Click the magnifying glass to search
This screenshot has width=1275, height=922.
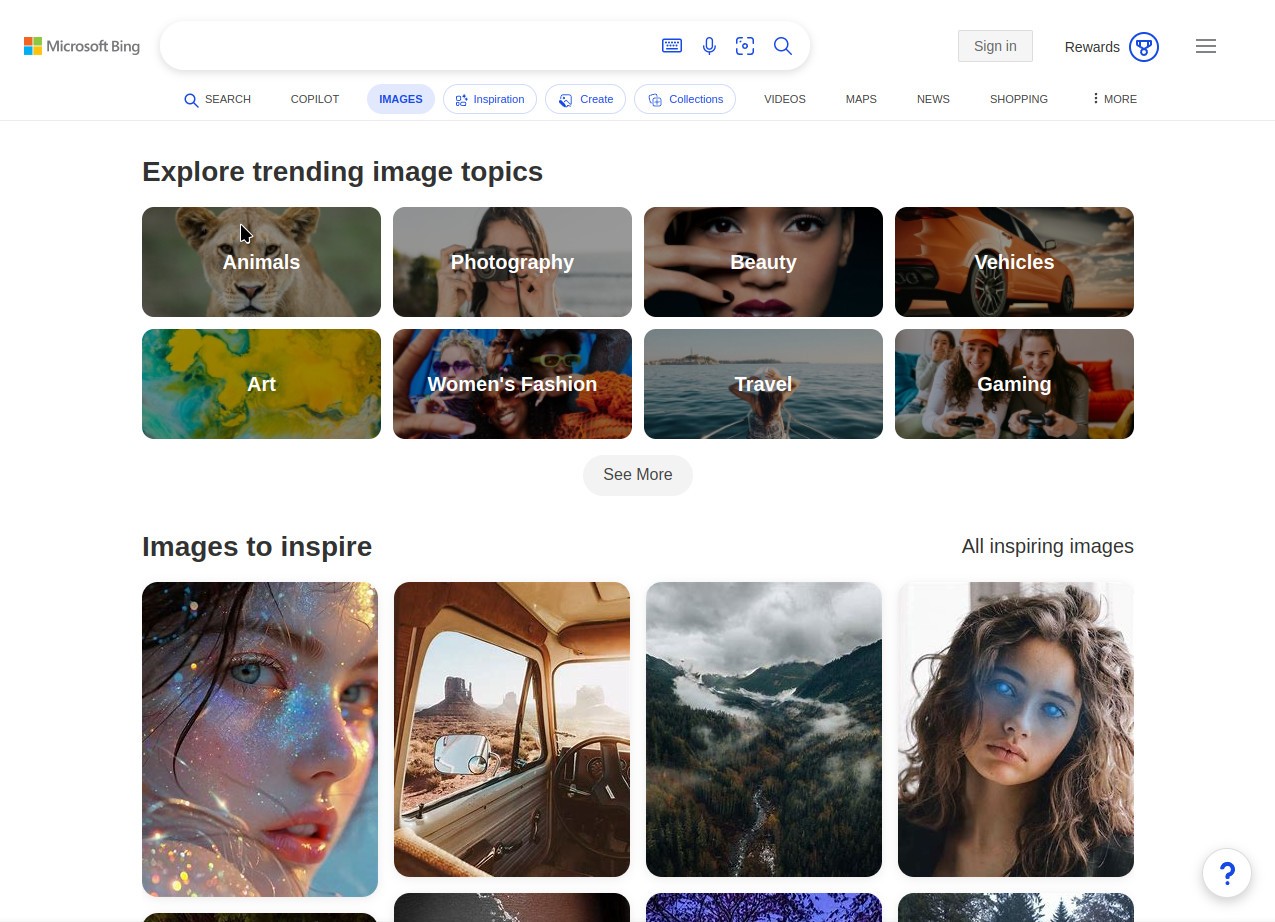coord(783,45)
